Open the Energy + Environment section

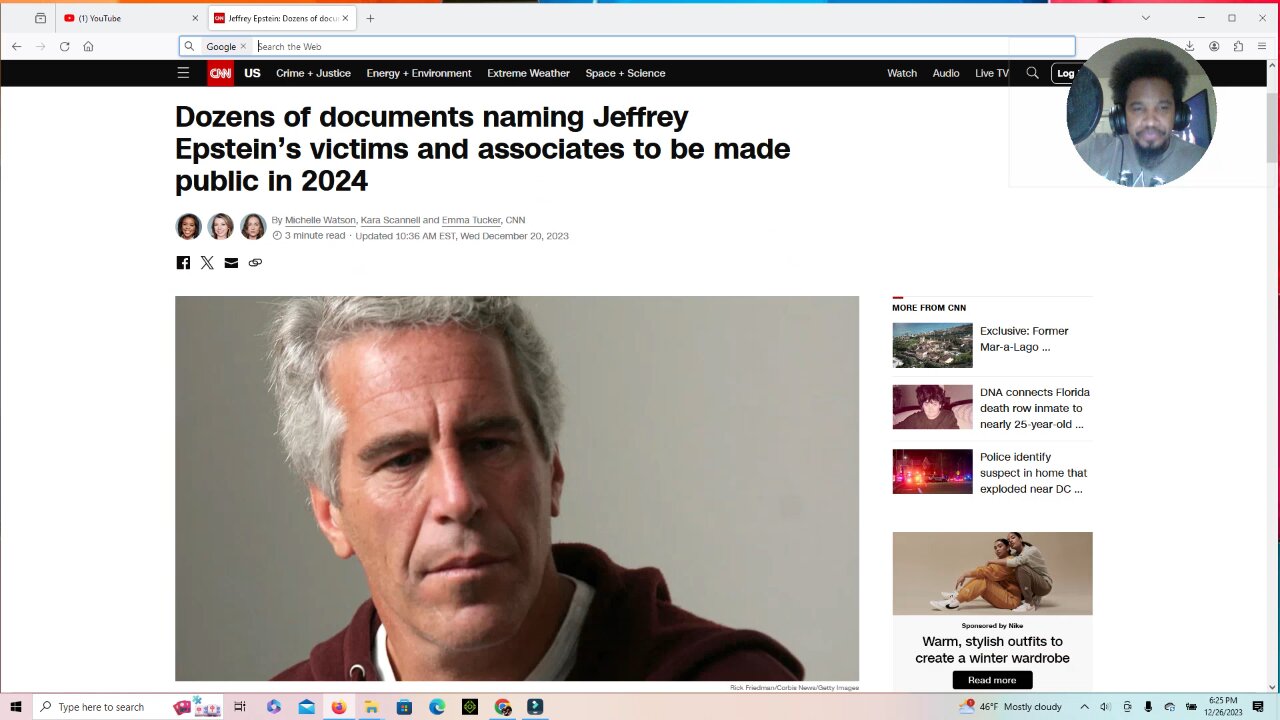(x=418, y=73)
